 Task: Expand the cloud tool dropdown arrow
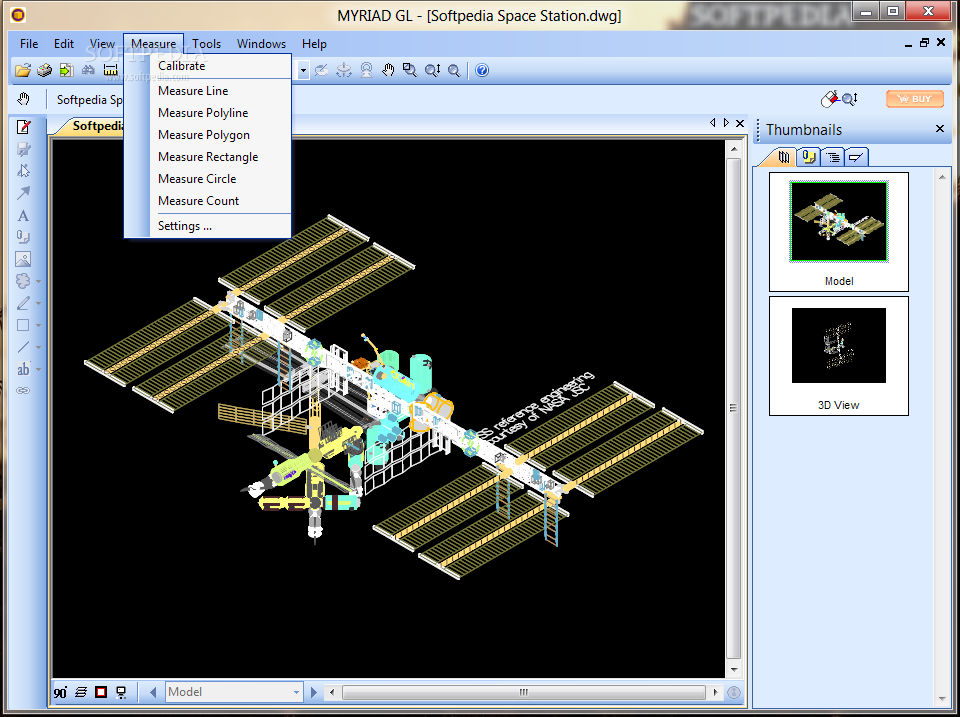point(39,282)
